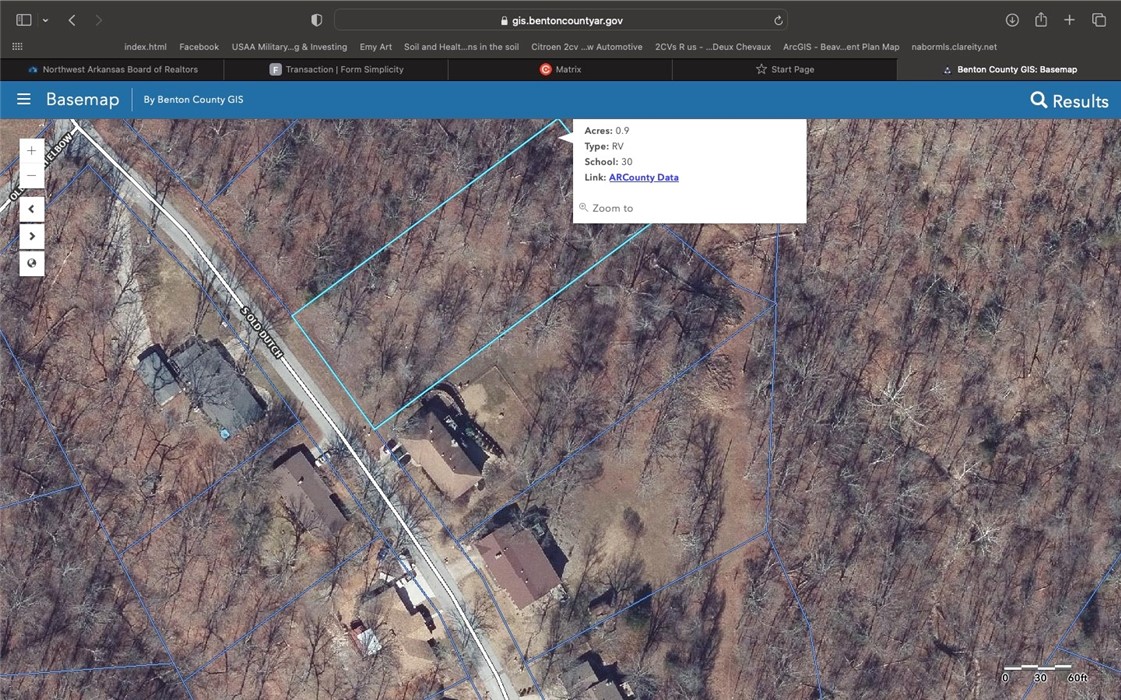Open the Results search panel
The height and width of the screenshot is (700, 1121).
pos(1069,101)
